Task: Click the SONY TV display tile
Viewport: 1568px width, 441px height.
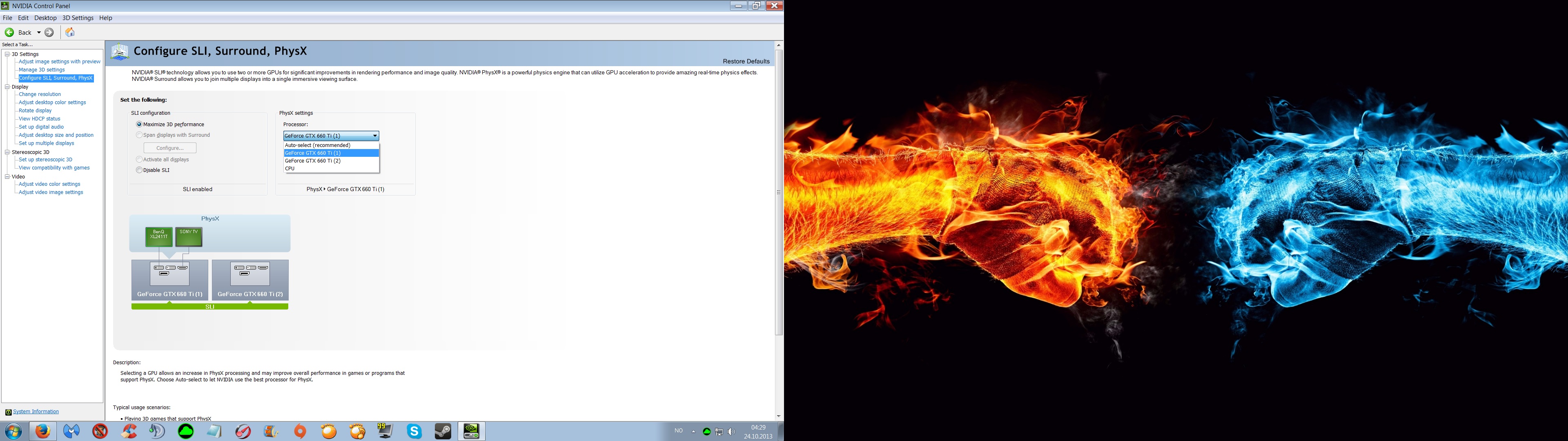Action: (189, 236)
